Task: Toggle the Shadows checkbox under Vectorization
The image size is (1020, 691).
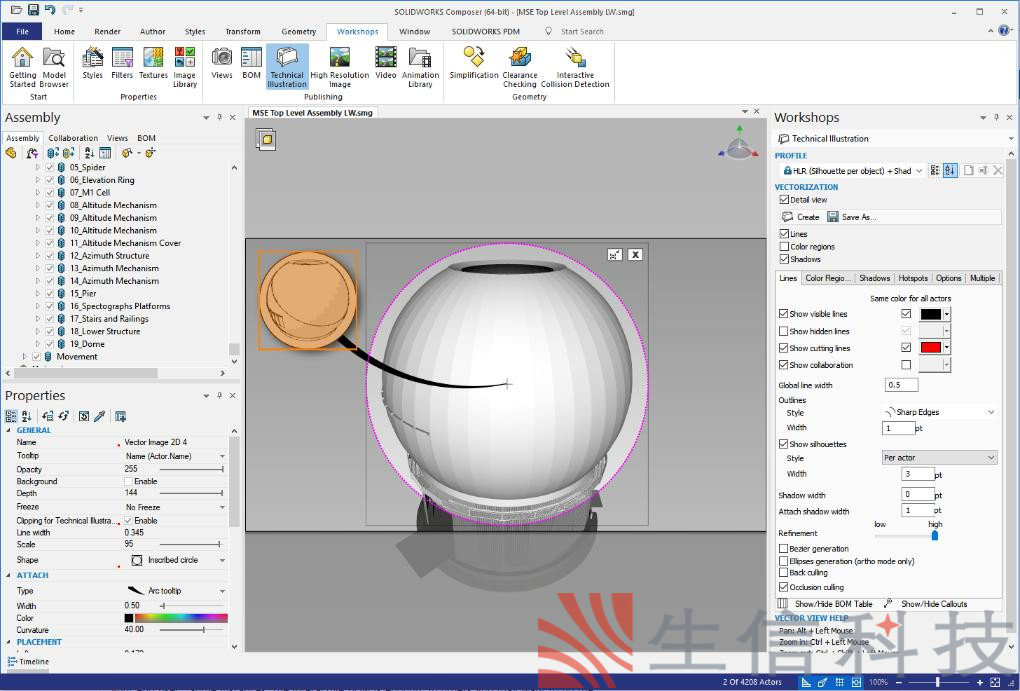Action: point(784,259)
